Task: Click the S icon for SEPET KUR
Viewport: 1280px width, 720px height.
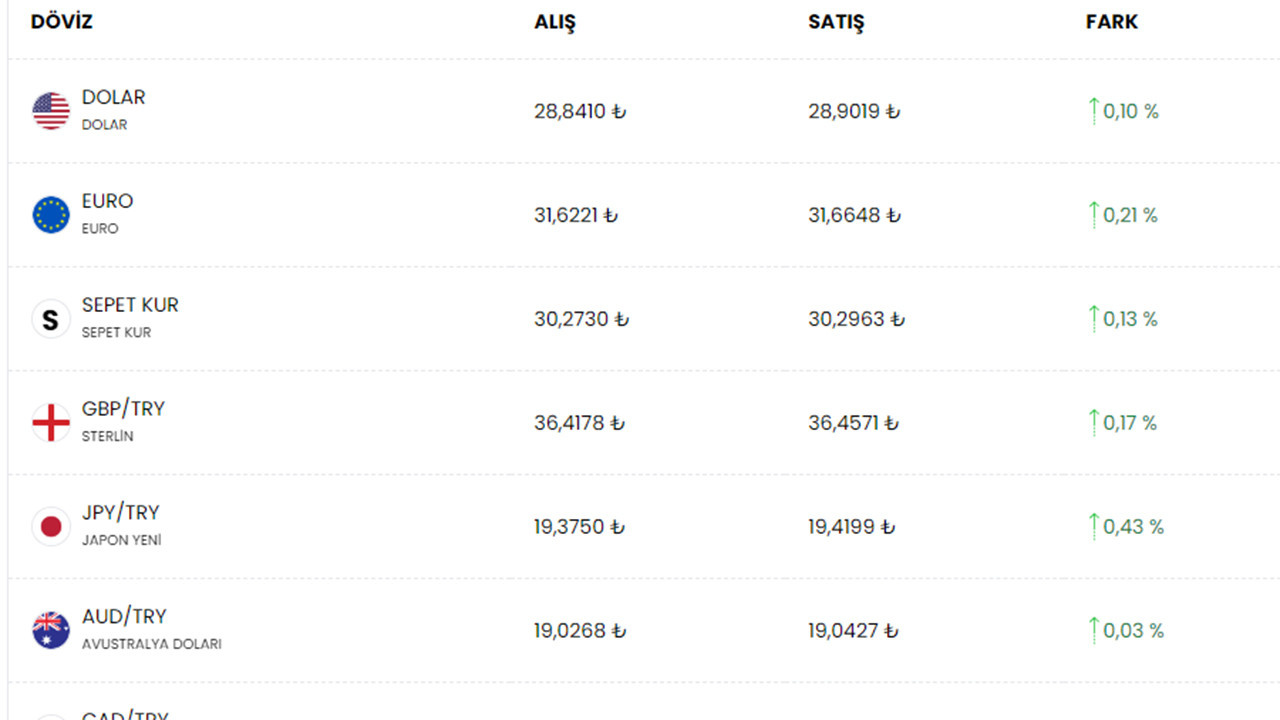Action: pos(51,319)
